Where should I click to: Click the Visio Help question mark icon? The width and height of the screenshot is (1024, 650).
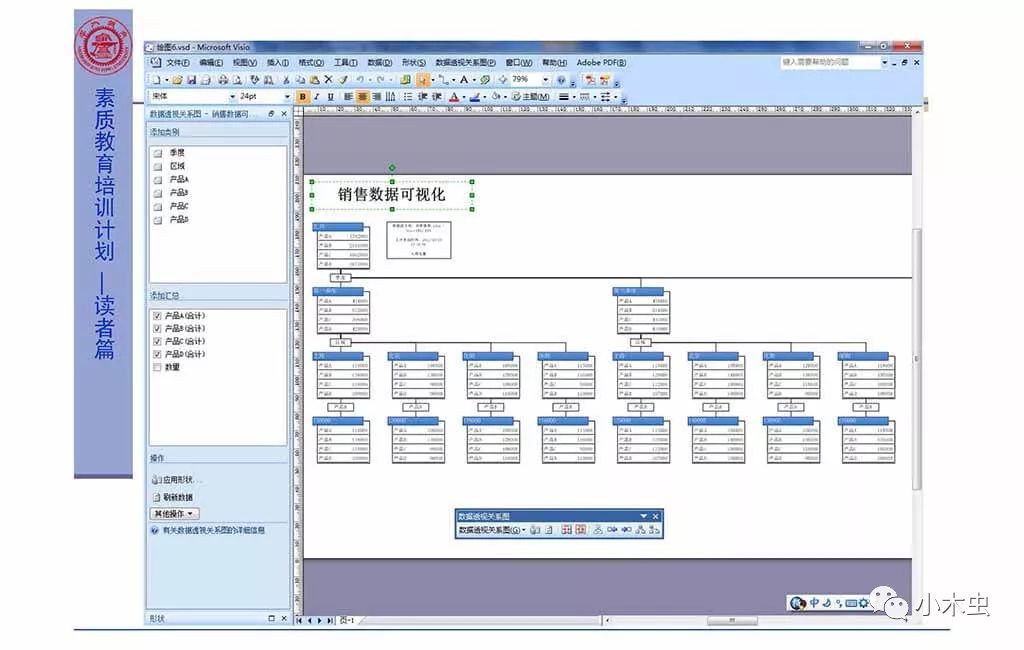(x=560, y=80)
